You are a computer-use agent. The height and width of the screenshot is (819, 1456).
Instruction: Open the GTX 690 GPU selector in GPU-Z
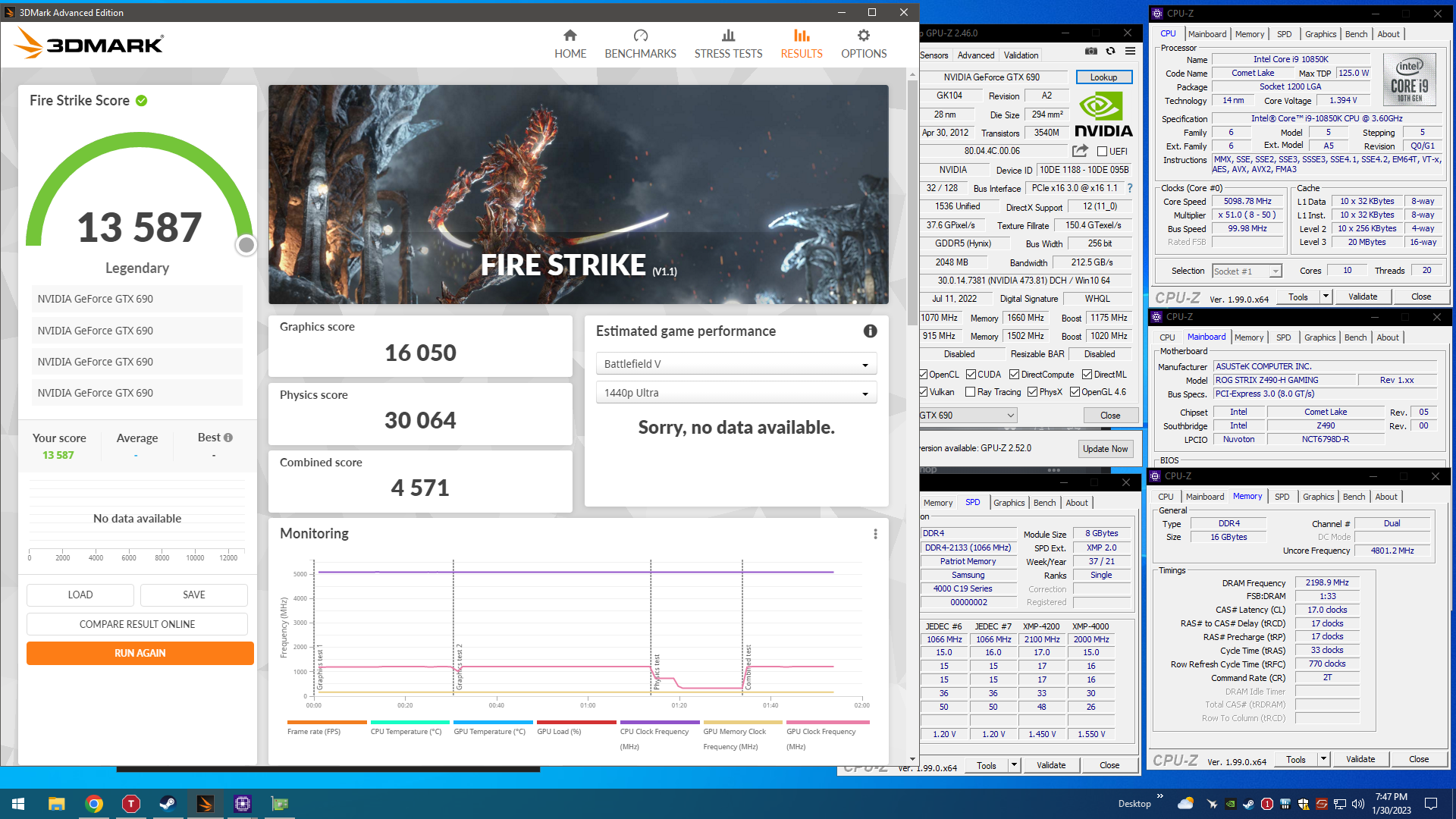pos(968,416)
